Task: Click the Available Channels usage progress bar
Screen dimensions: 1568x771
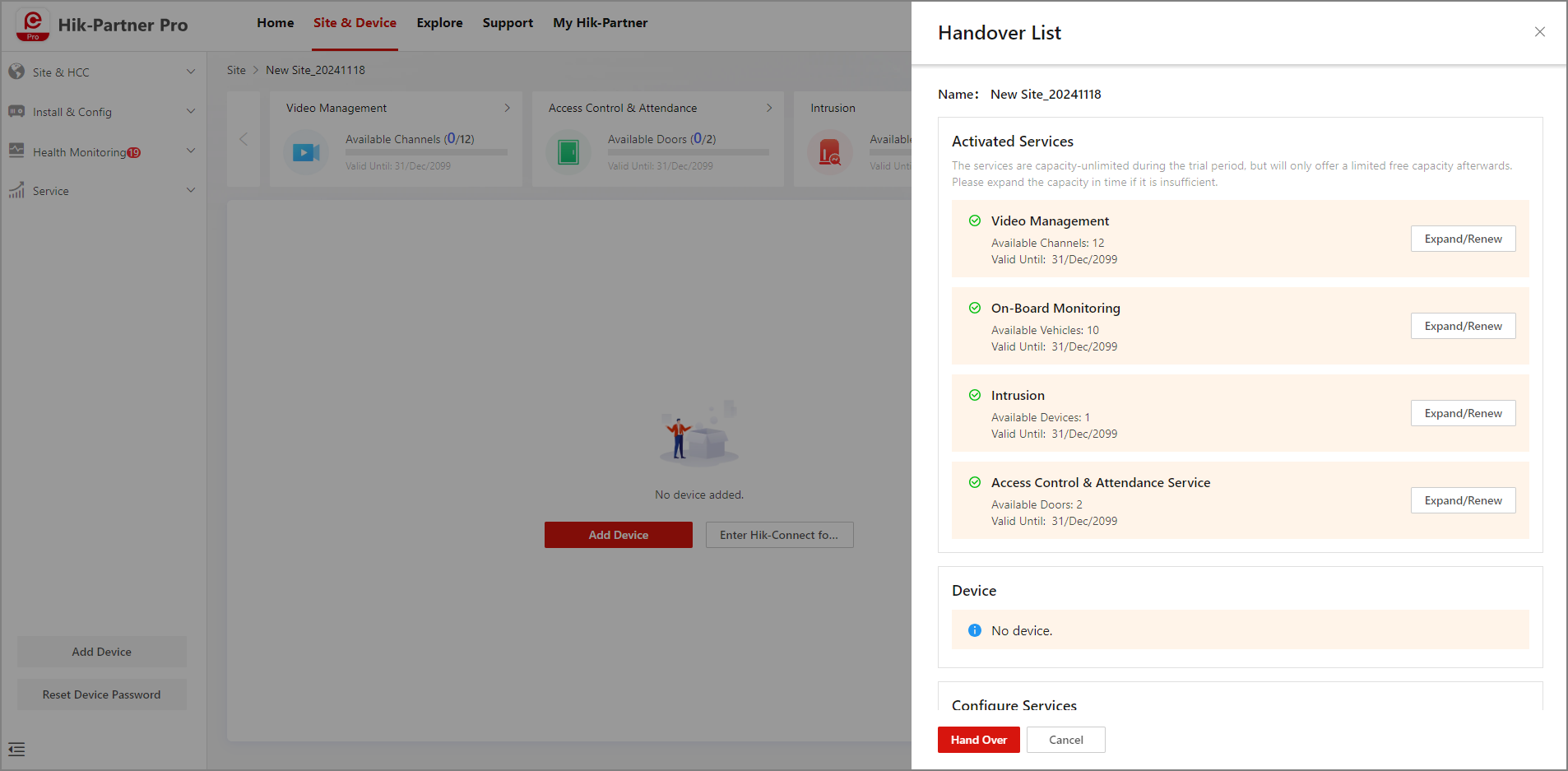Action: (x=426, y=152)
